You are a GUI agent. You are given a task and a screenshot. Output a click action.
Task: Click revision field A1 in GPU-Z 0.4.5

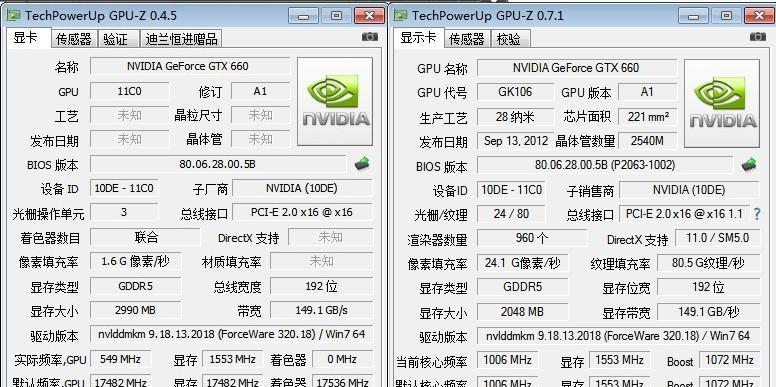(x=260, y=91)
